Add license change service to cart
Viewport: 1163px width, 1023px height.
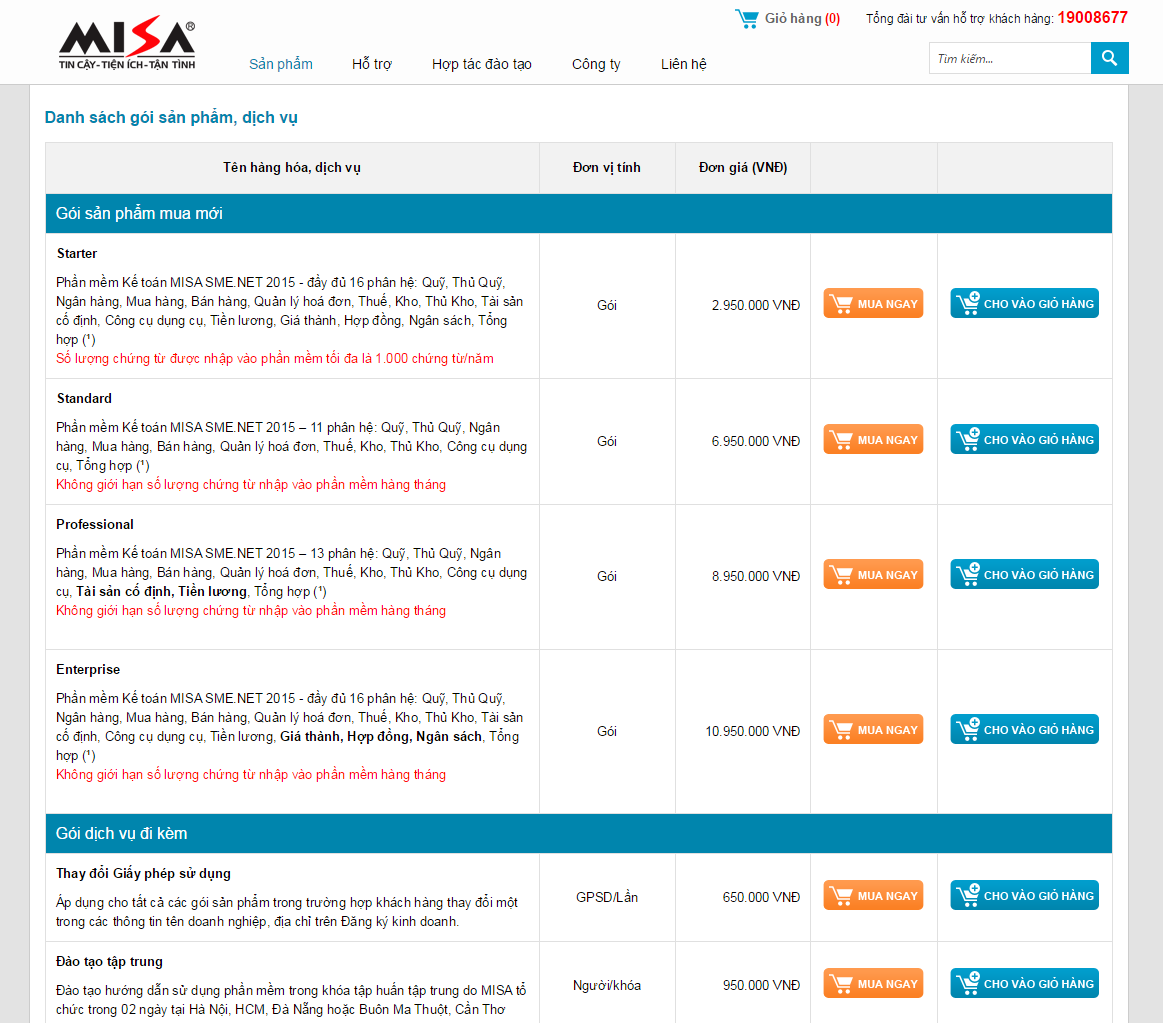(x=1024, y=896)
